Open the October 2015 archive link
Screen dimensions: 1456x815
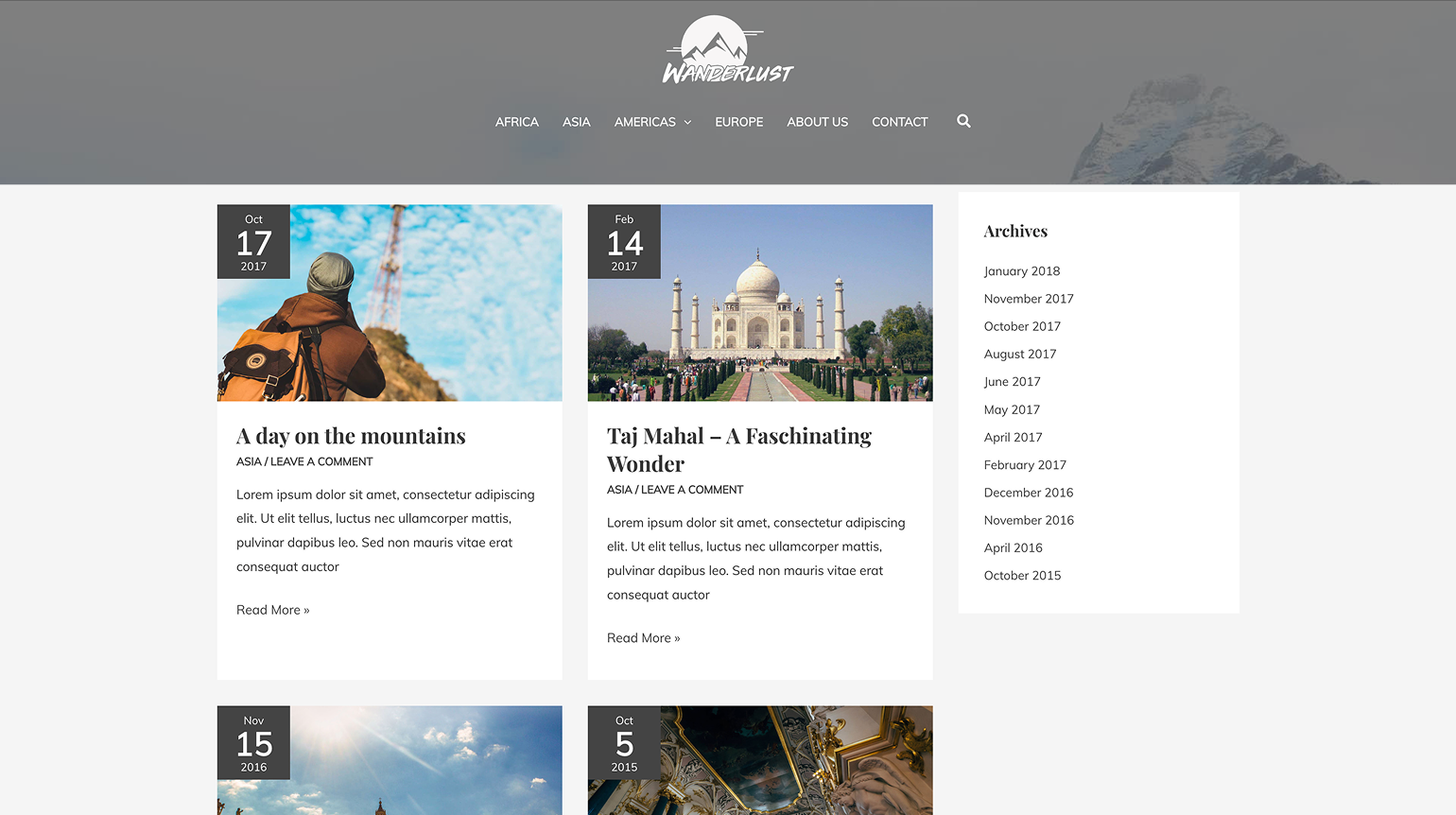click(1022, 576)
